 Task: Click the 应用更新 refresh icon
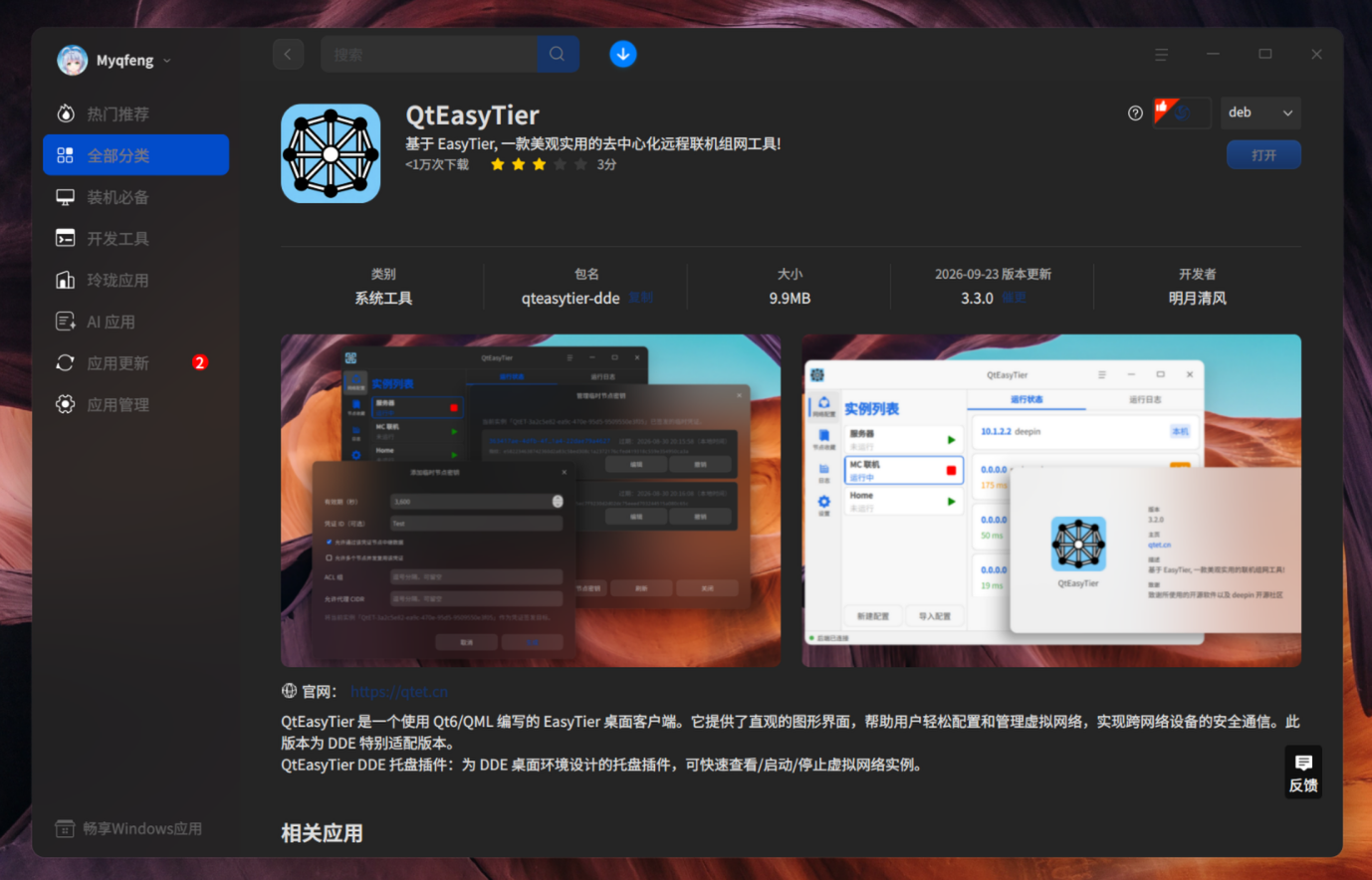(x=66, y=363)
